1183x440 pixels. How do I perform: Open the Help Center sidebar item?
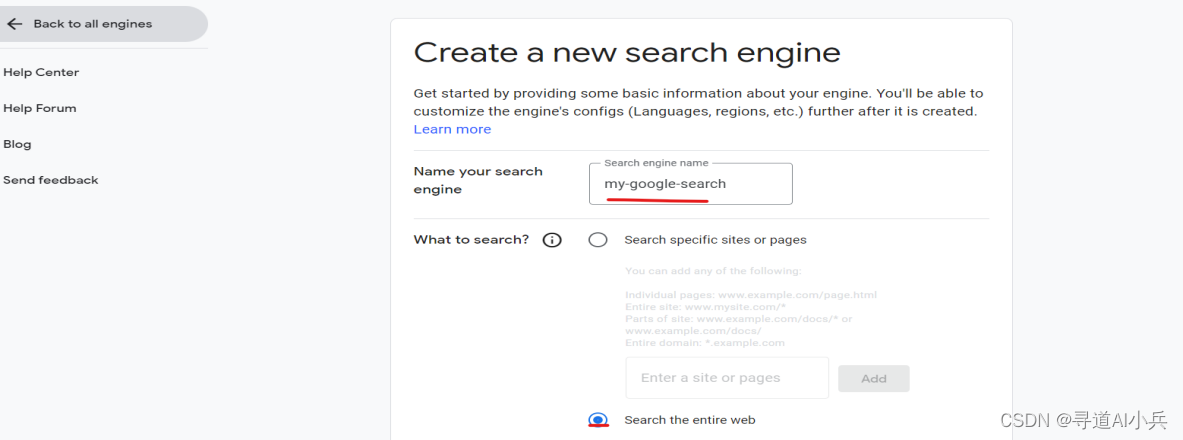coord(41,72)
